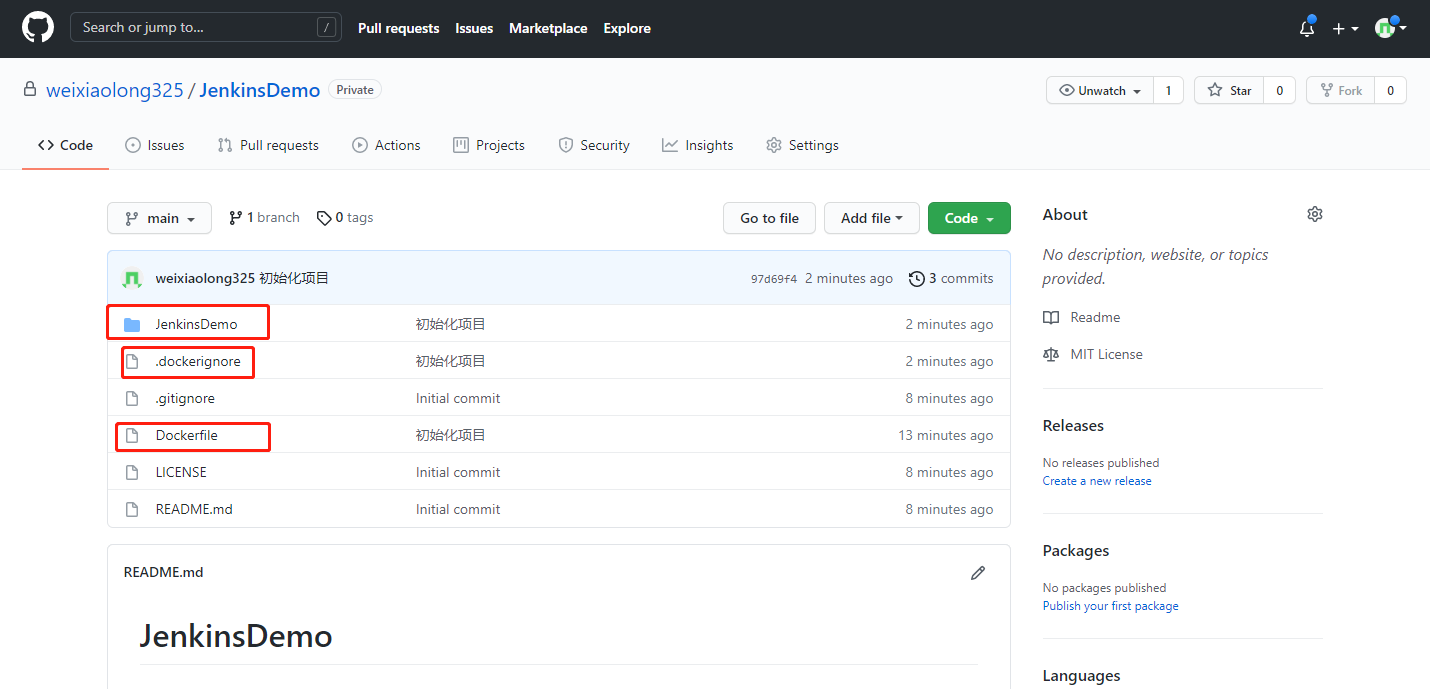Click the MIT License scale icon
This screenshot has height=689, width=1430.
1050,354
